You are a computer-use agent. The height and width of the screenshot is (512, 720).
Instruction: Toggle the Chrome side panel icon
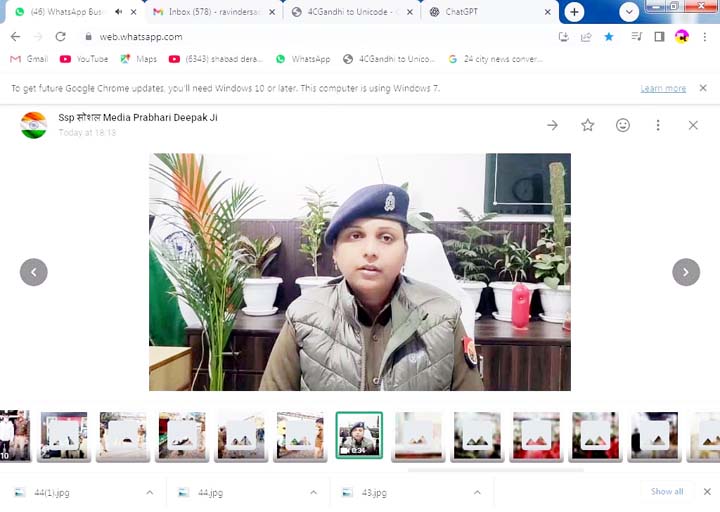[x=659, y=37]
